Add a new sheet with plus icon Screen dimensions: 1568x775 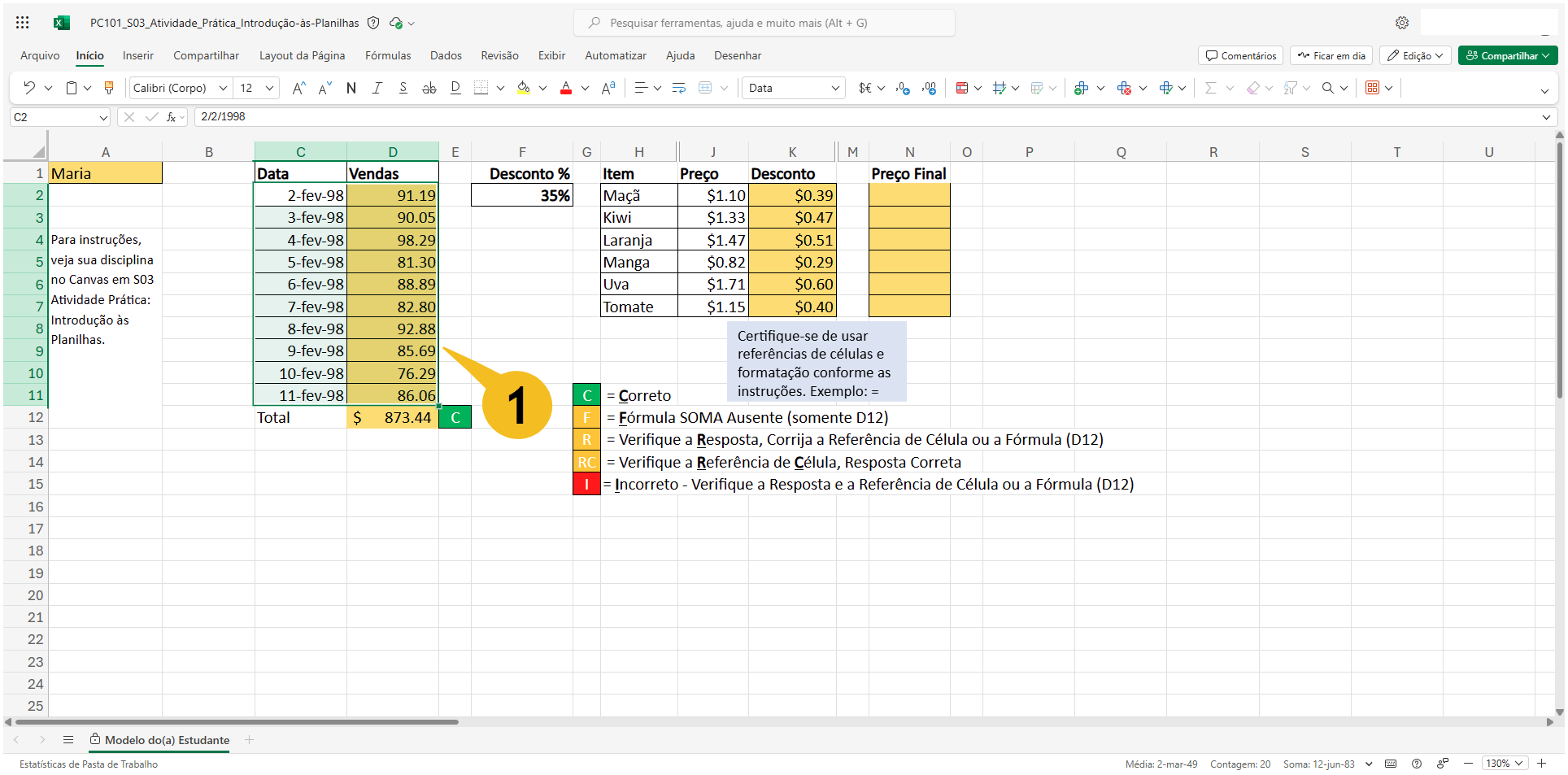tap(250, 740)
